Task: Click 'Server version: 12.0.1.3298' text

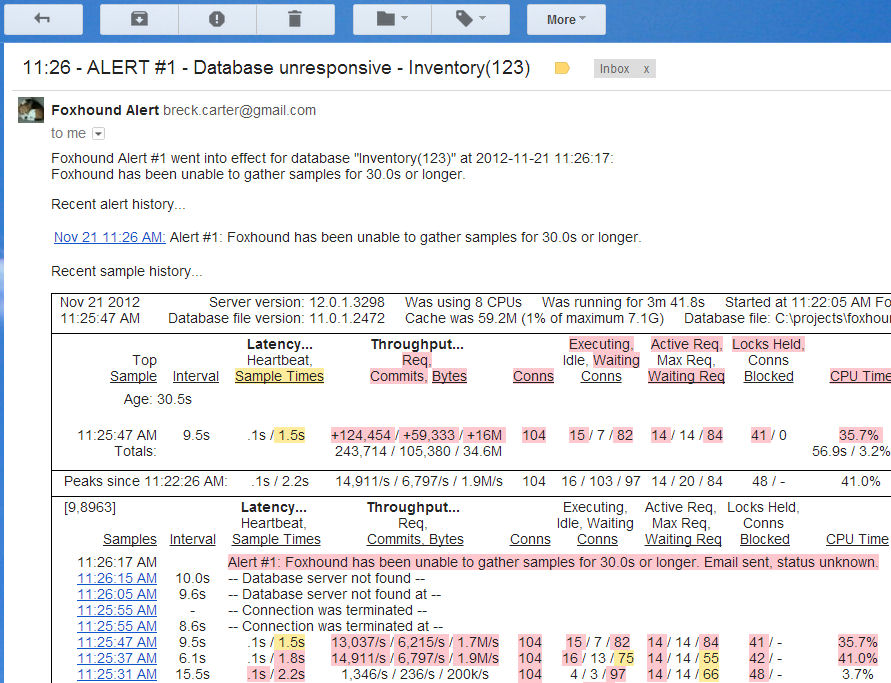Action: click(x=297, y=302)
